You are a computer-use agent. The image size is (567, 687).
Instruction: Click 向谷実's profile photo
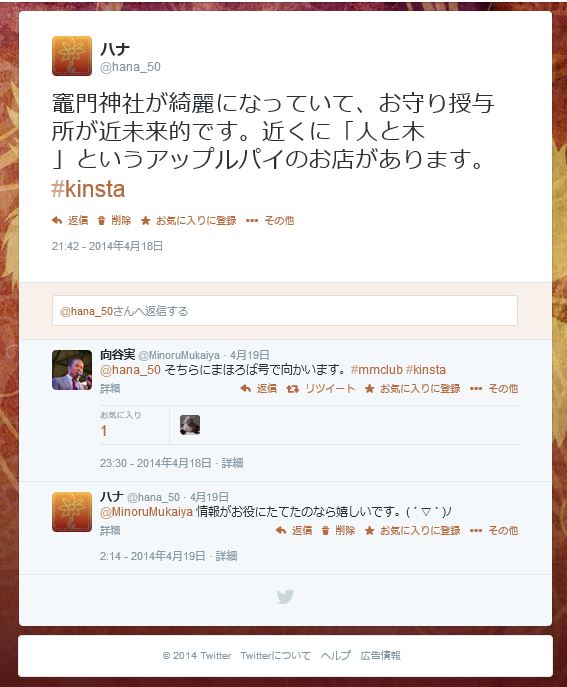[72, 370]
